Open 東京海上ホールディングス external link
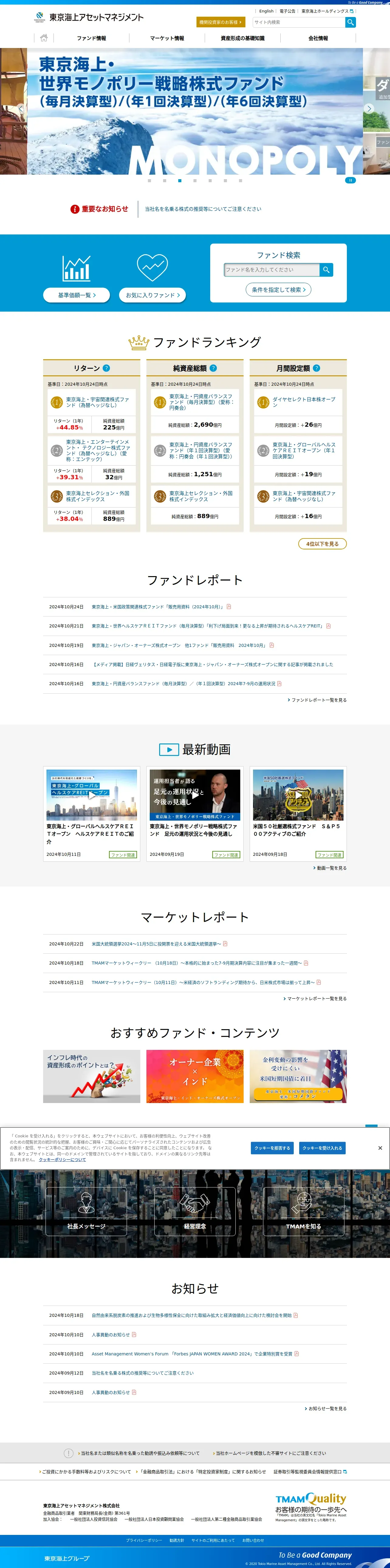This screenshot has width=390, height=1568. coord(327,11)
